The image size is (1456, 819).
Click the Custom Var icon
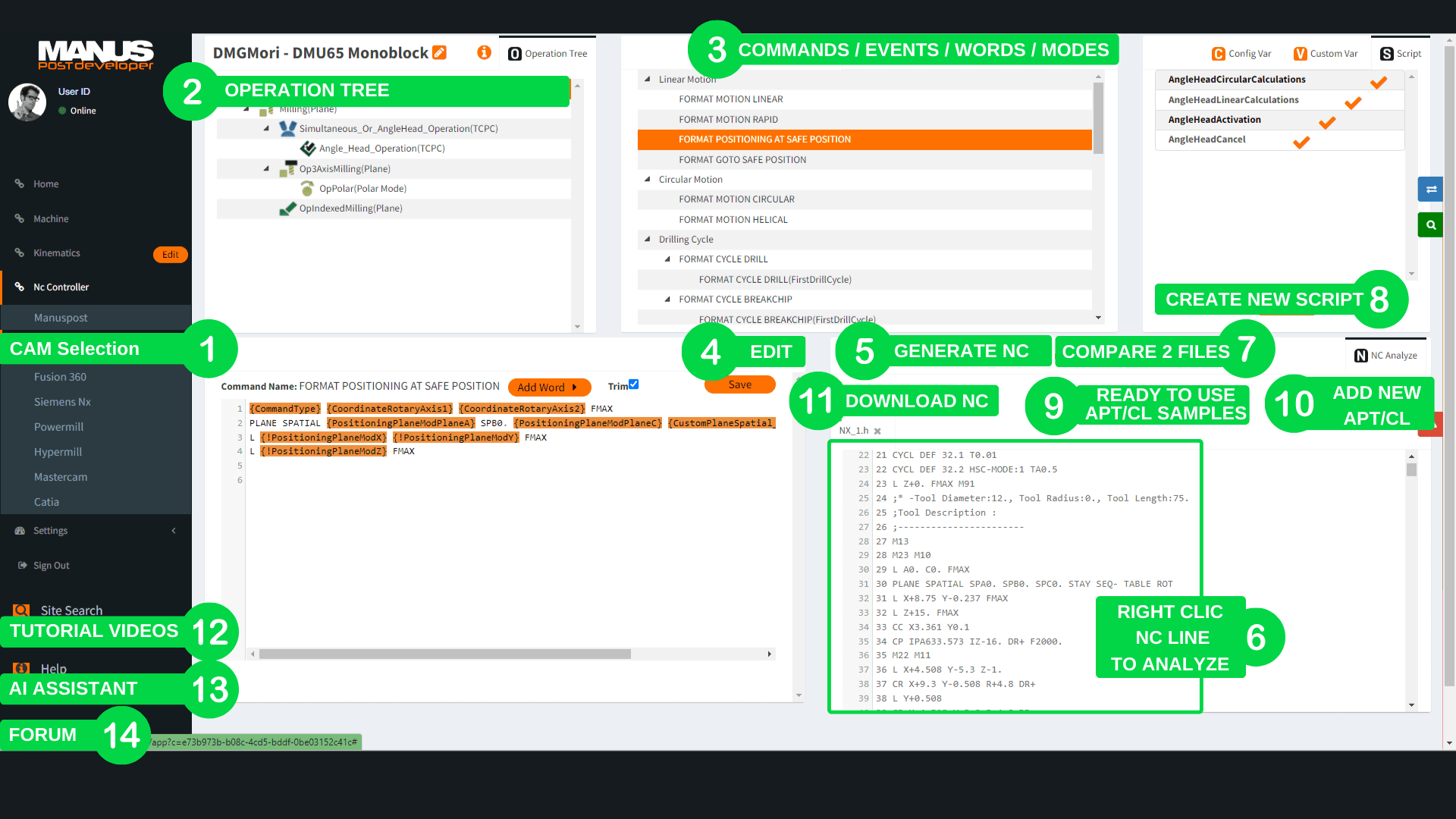coord(1301,53)
